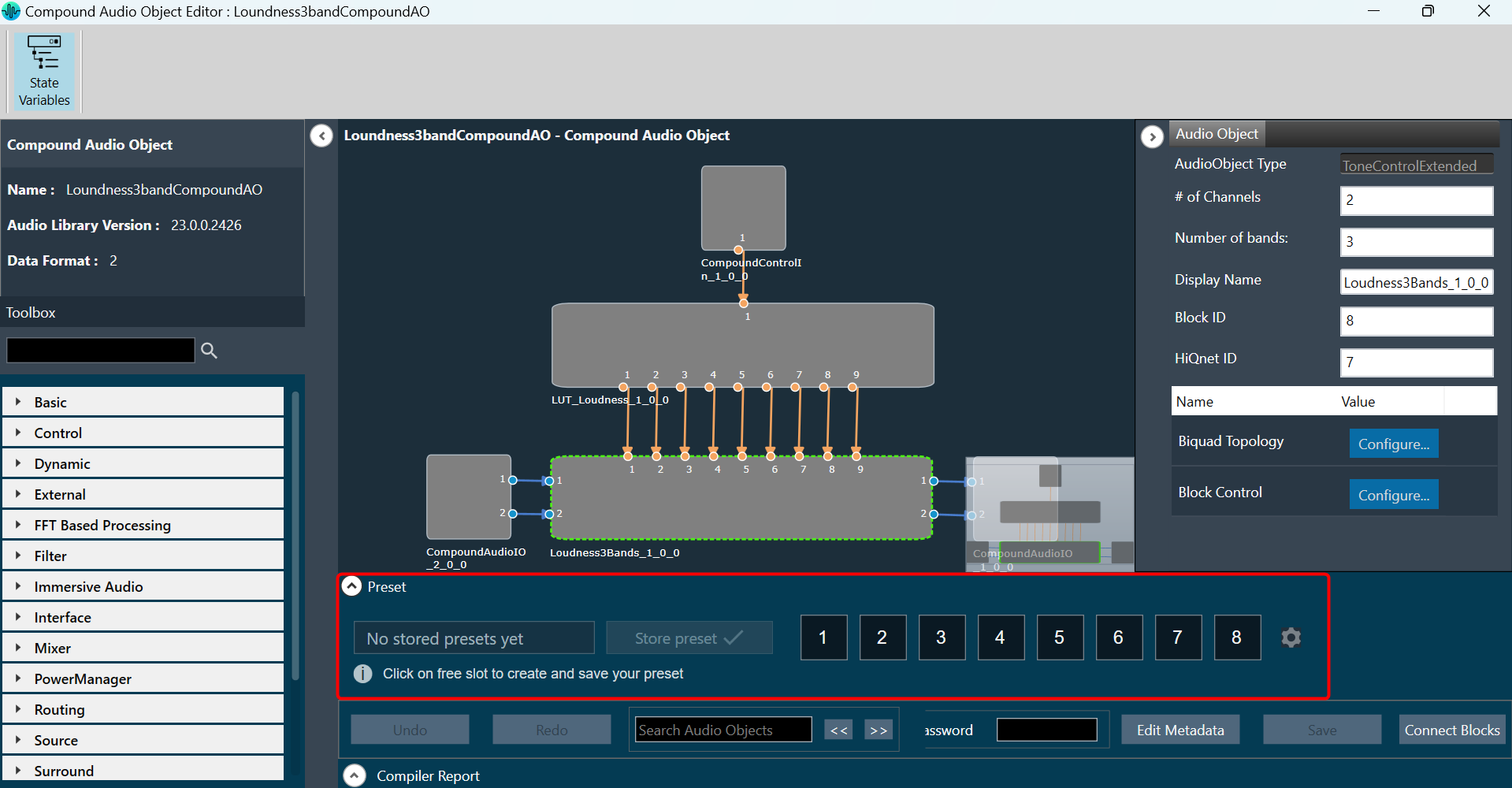Expand the Source toolbox category
The width and height of the screenshot is (1512, 788).
point(143,740)
